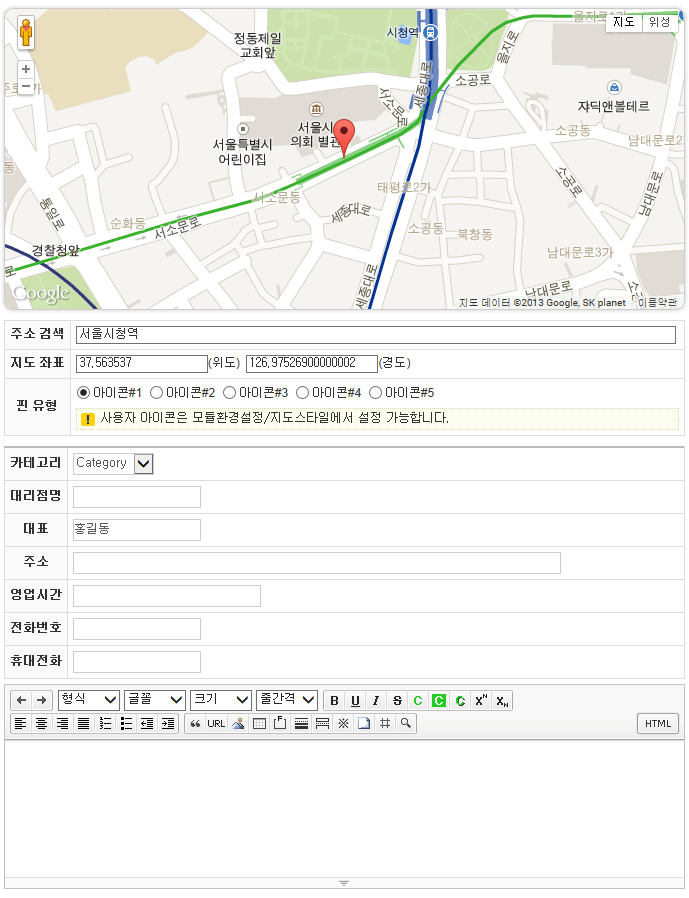Click the page break icon
The image size is (689, 898).
click(322, 723)
